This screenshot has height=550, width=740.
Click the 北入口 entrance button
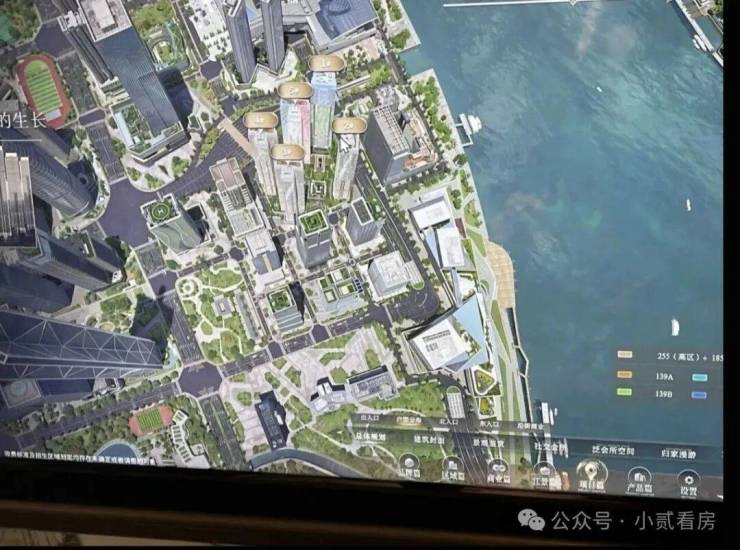(x=448, y=421)
